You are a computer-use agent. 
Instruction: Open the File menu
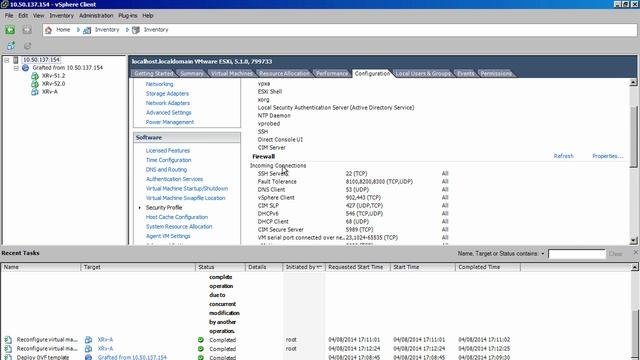click(x=9, y=16)
